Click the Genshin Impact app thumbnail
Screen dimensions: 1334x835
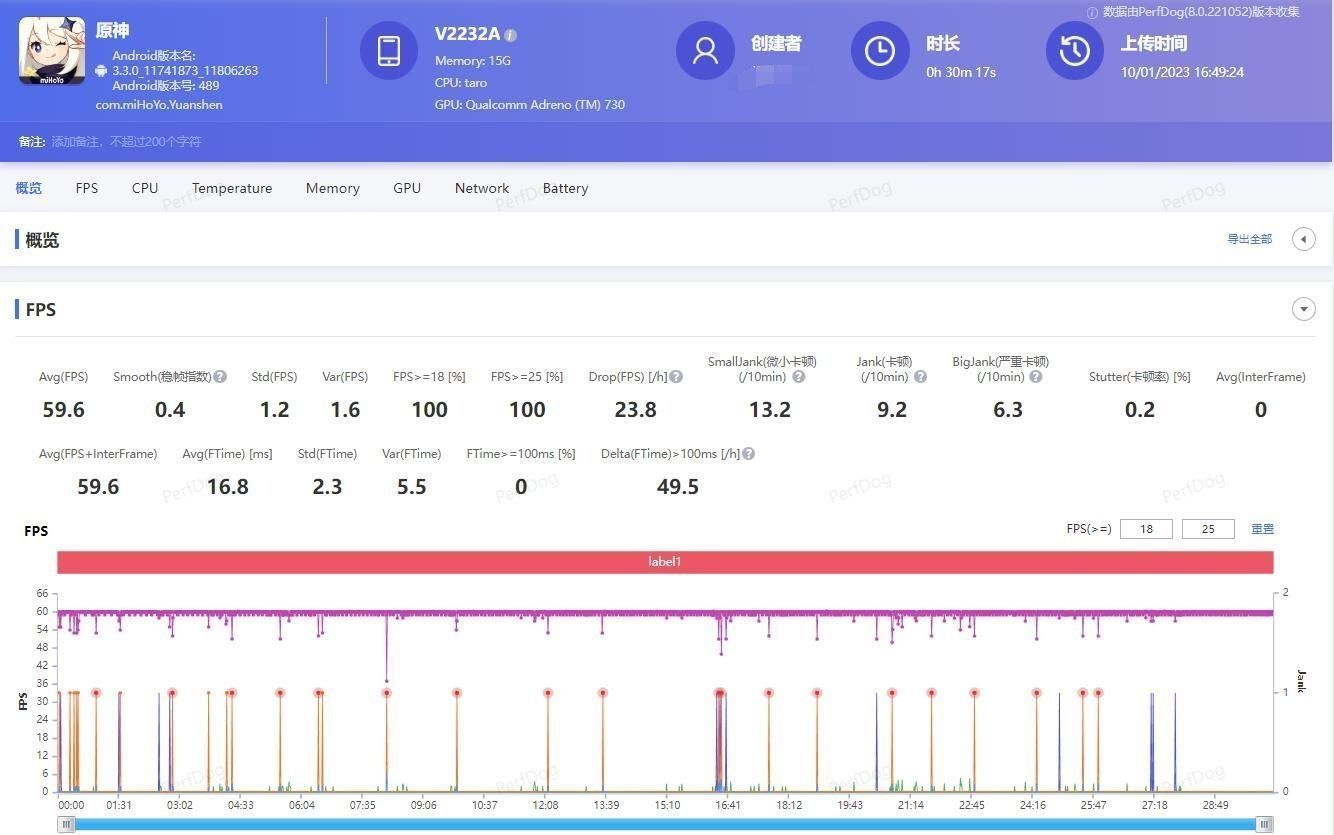[51, 51]
